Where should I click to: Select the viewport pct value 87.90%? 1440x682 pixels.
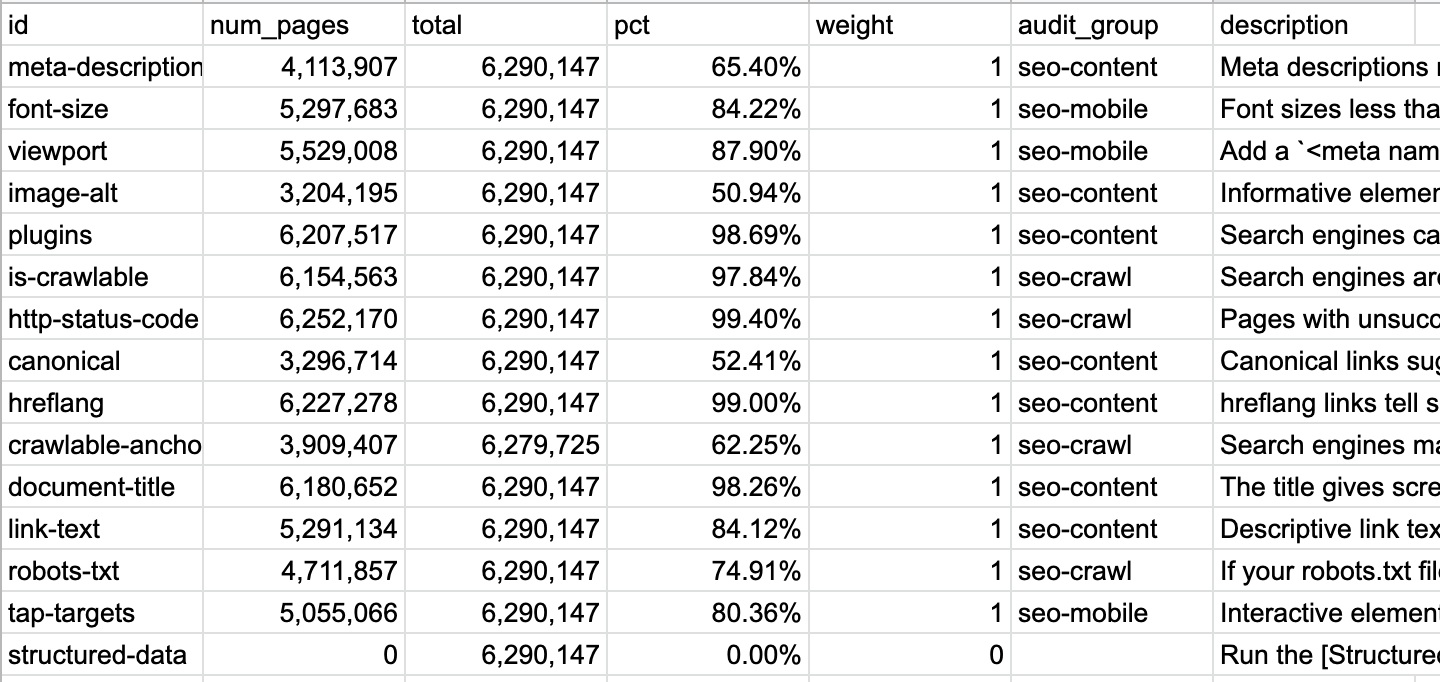pyautogui.click(x=708, y=151)
